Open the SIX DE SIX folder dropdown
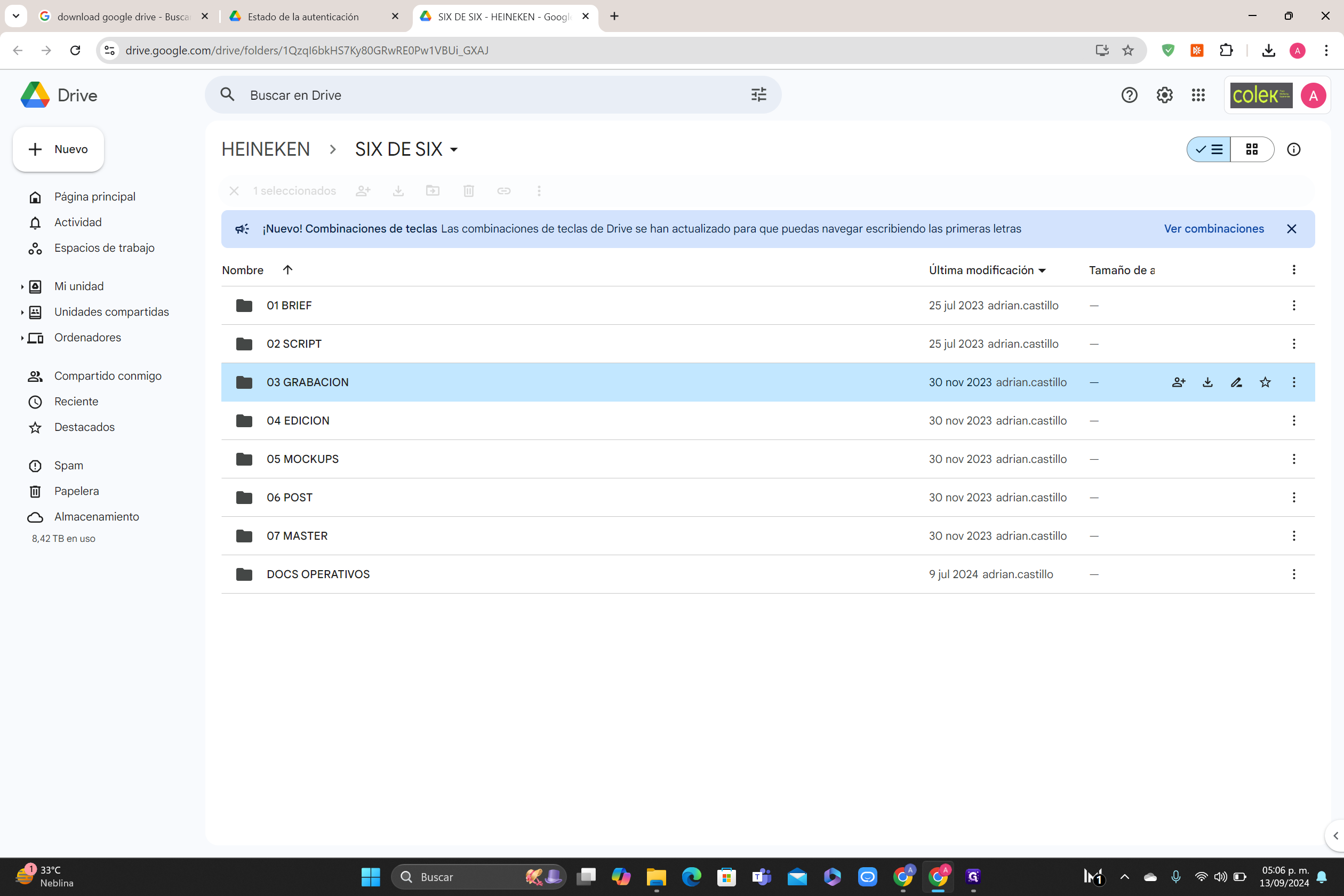 pyautogui.click(x=454, y=150)
